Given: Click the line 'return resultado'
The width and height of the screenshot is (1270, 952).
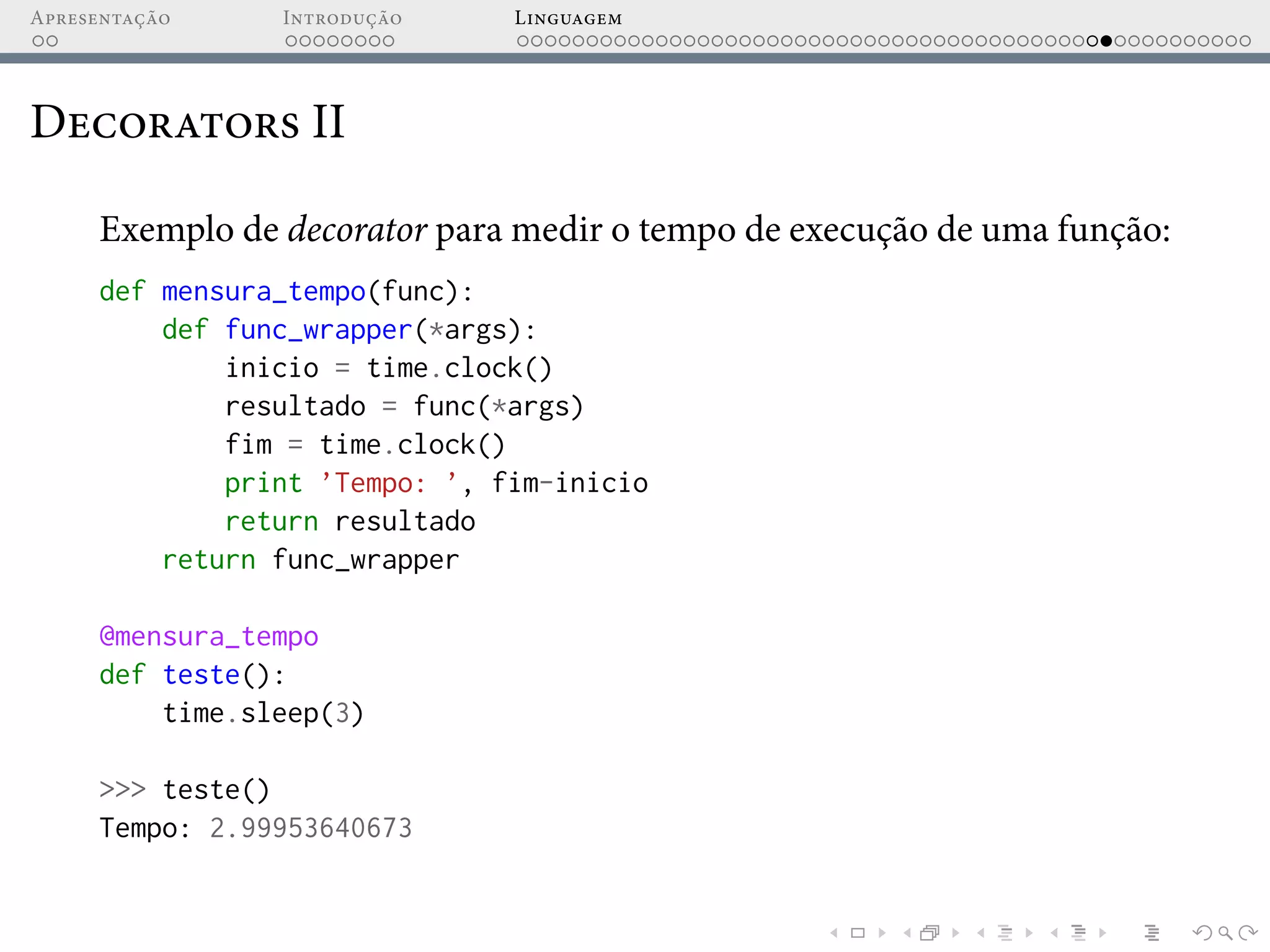Looking at the screenshot, I should [x=350, y=521].
